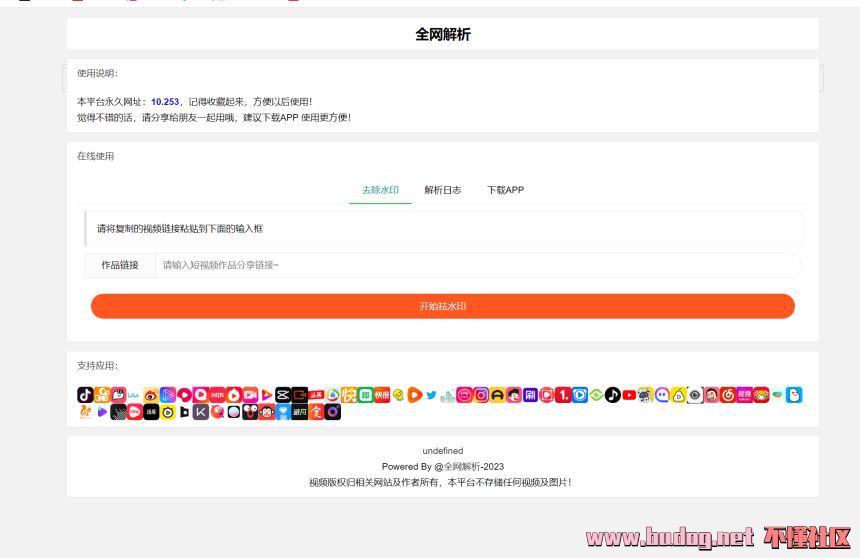This screenshot has height=558, width=860.
Task: Click the TikTok/Douyin app icon
Action: pos(85,395)
